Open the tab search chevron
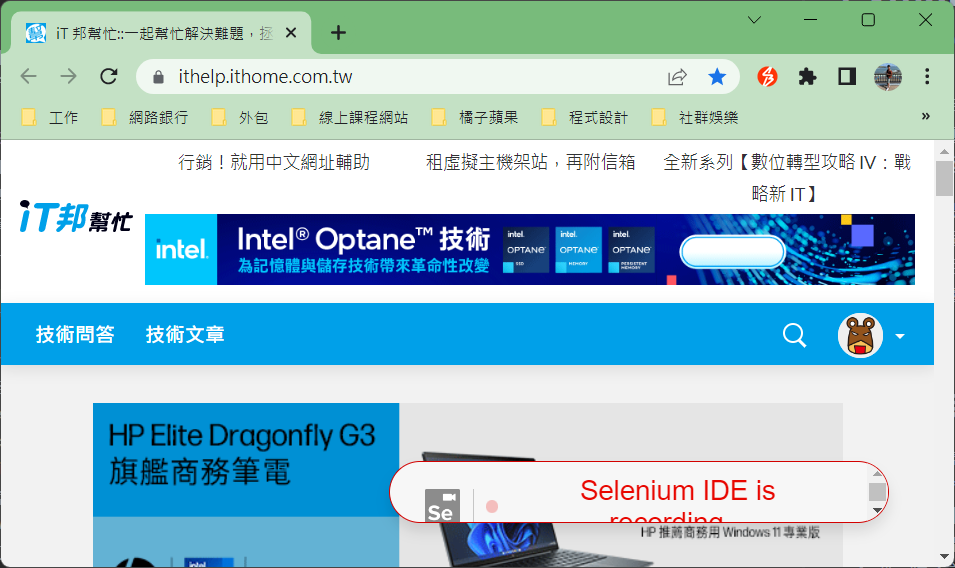This screenshot has height=568, width=955. pyautogui.click(x=754, y=20)
